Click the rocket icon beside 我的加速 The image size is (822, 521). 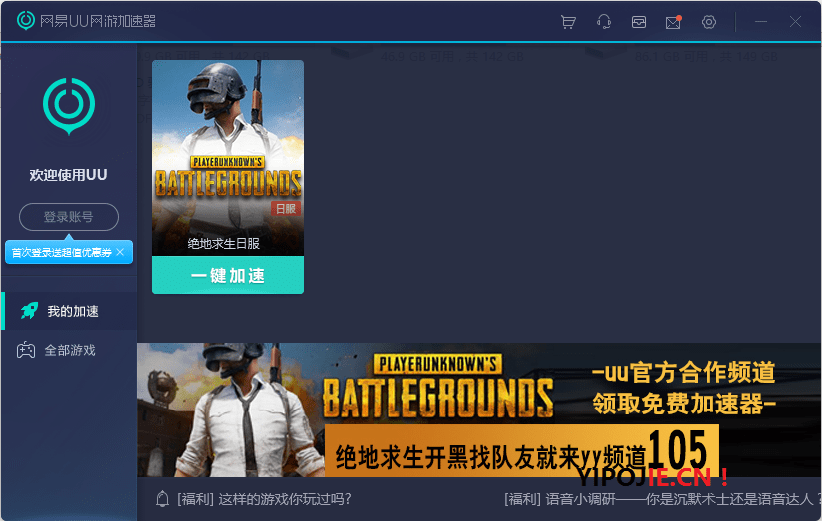29,311
